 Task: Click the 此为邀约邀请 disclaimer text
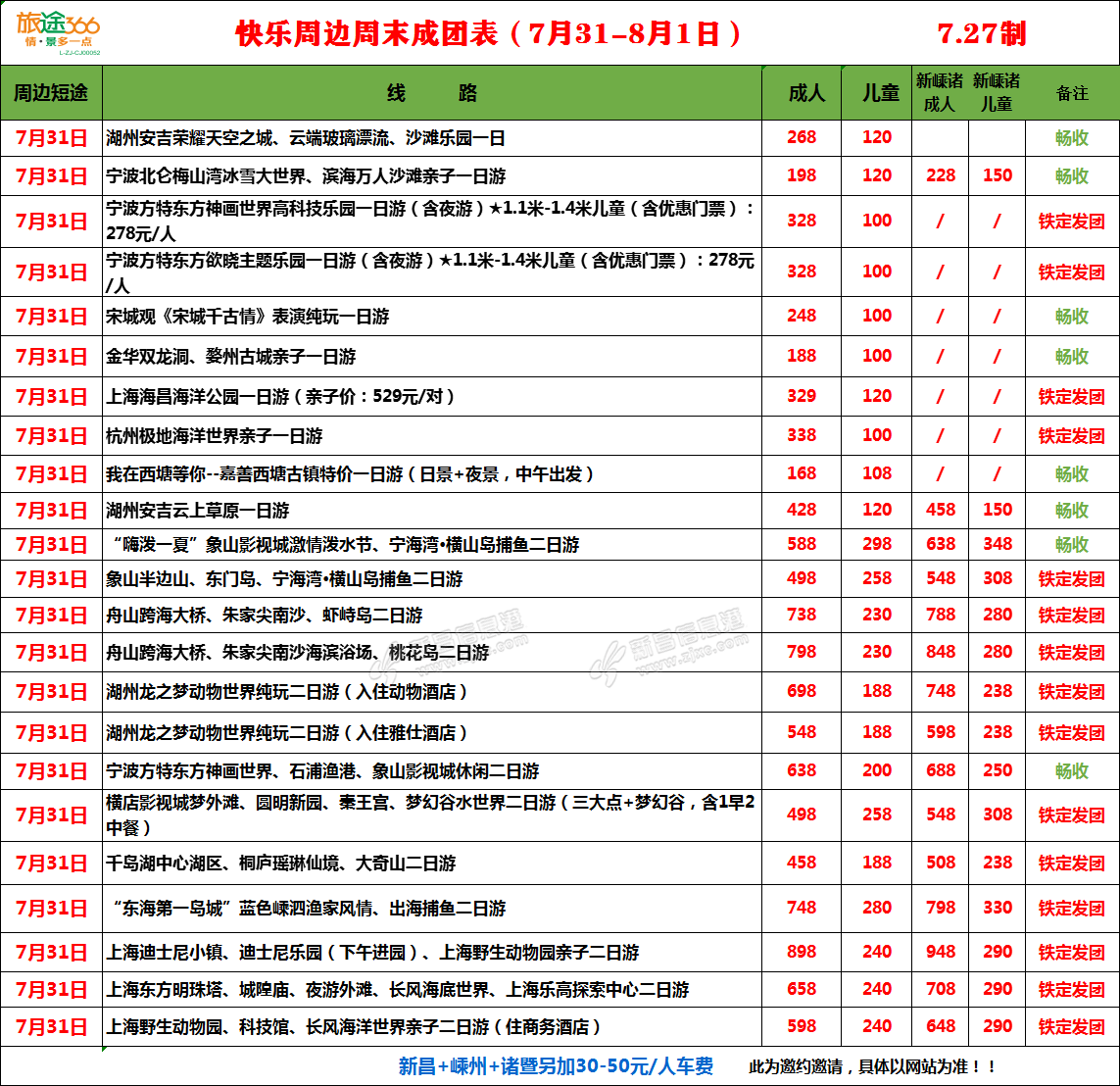click(x=872, y=1066)
